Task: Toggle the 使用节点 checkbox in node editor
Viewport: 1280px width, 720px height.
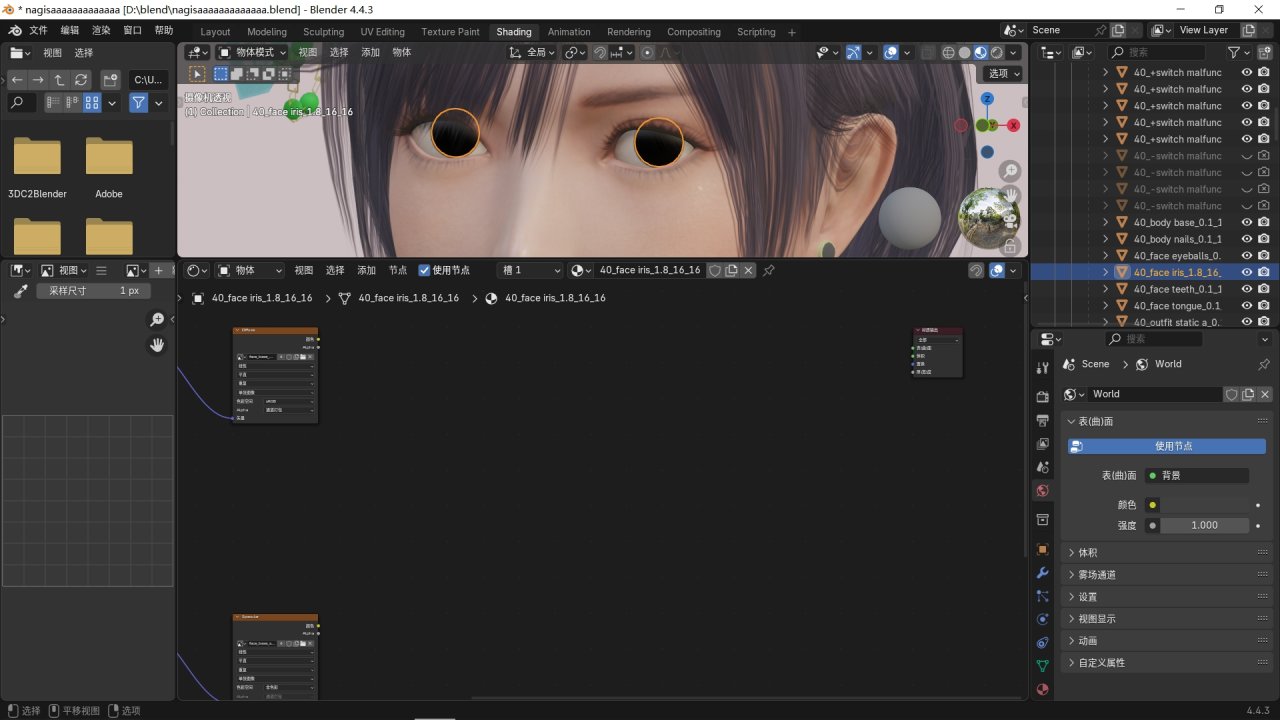Action: pos(424,270)
